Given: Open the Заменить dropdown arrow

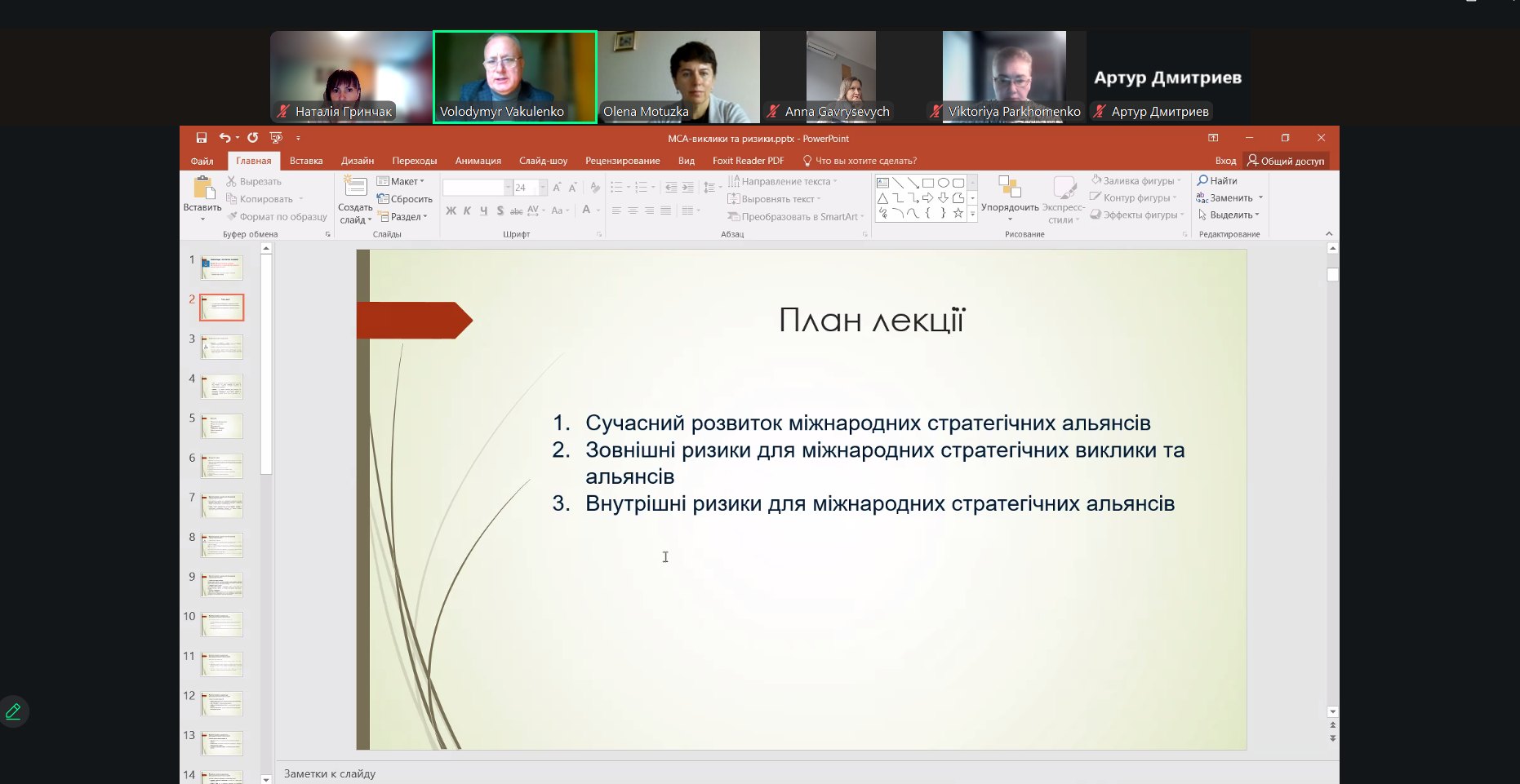Looking at the screenshot, I should tap(1260, 197).
